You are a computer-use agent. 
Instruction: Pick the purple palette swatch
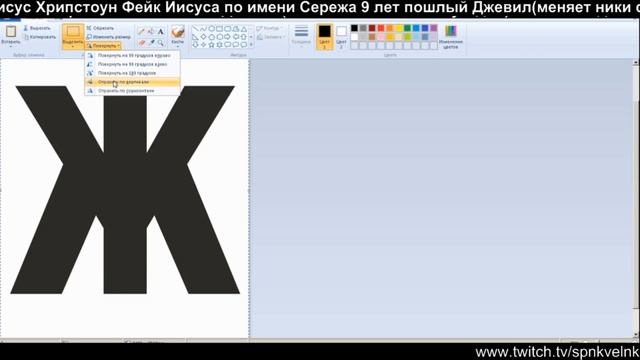tap(433, 28)
